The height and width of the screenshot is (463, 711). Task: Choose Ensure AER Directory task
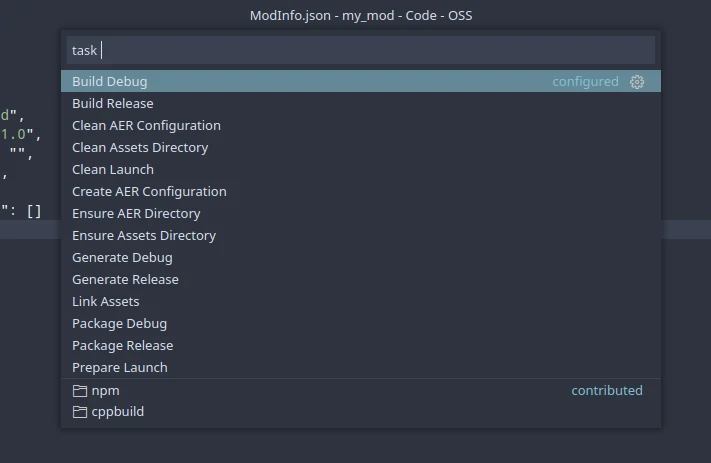[x=361, y=213]
